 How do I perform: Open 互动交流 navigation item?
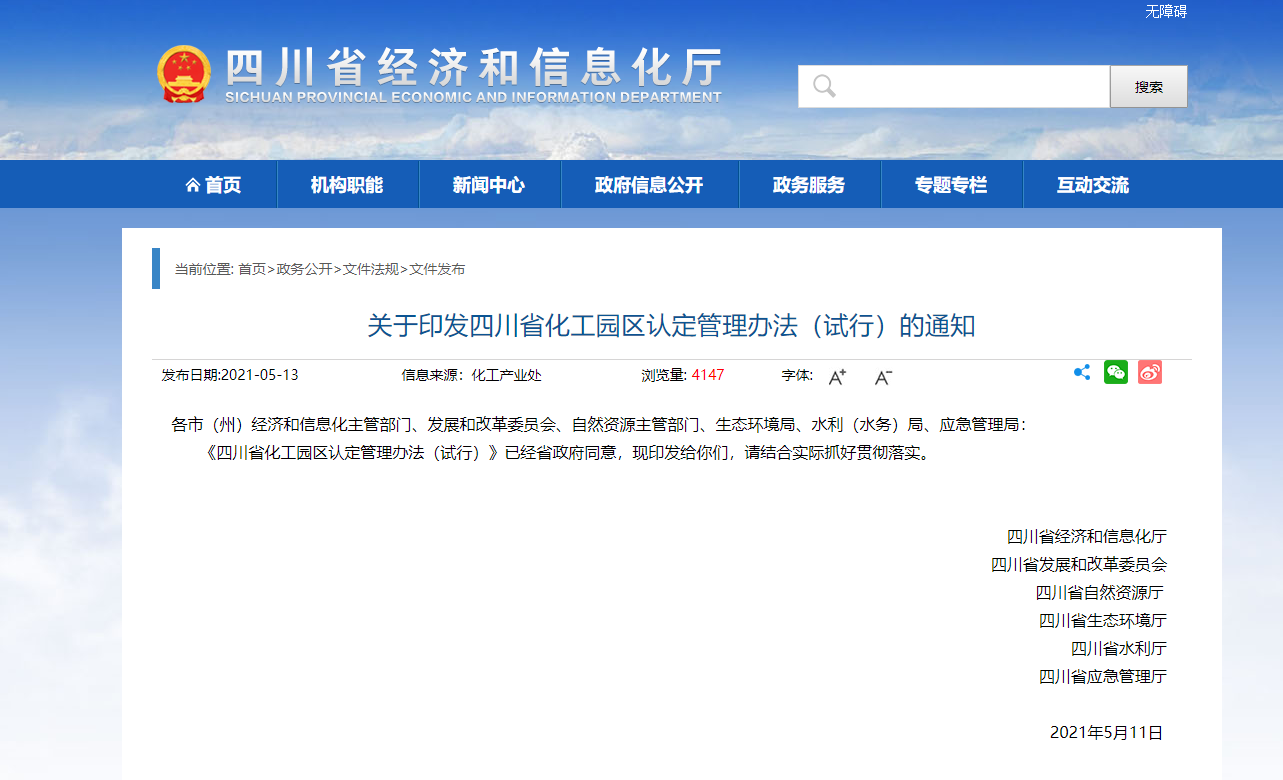coord(1093,185)
